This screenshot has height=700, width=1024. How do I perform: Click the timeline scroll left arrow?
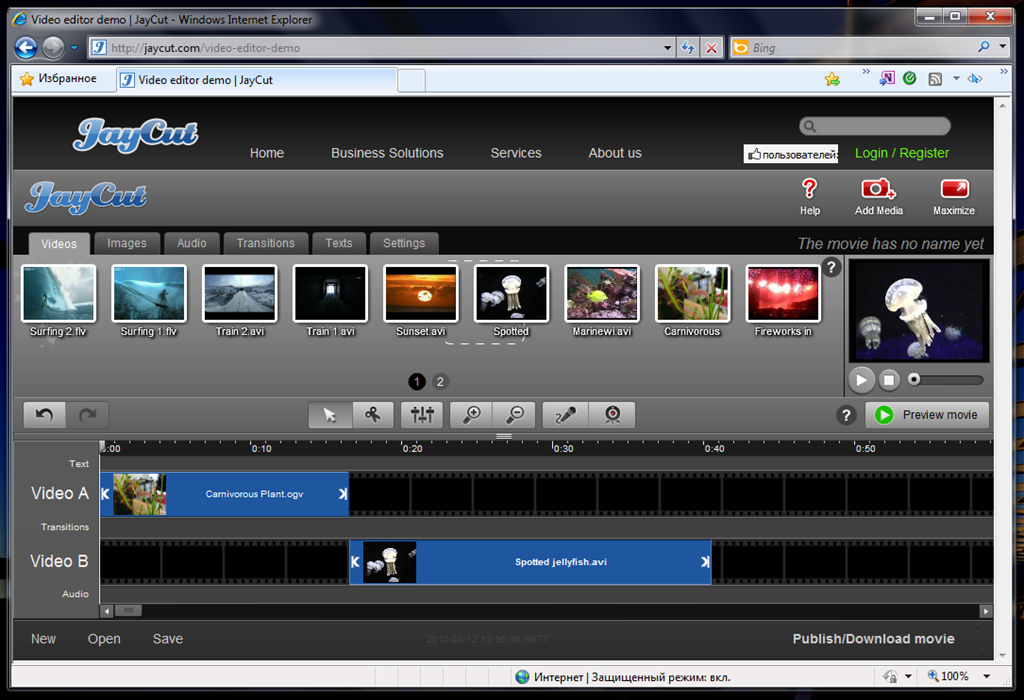coord(107,611)
